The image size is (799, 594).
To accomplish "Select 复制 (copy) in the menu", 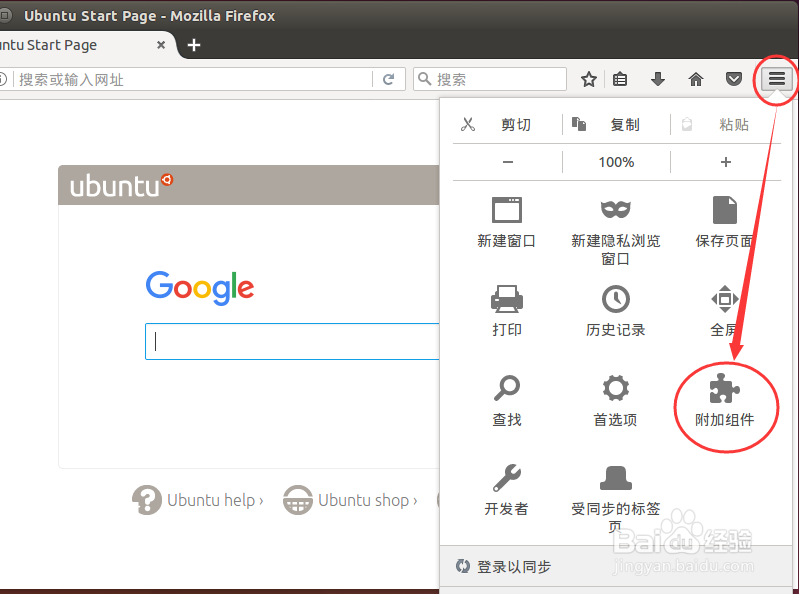I will pyautogui.click(x=616, y=124).
